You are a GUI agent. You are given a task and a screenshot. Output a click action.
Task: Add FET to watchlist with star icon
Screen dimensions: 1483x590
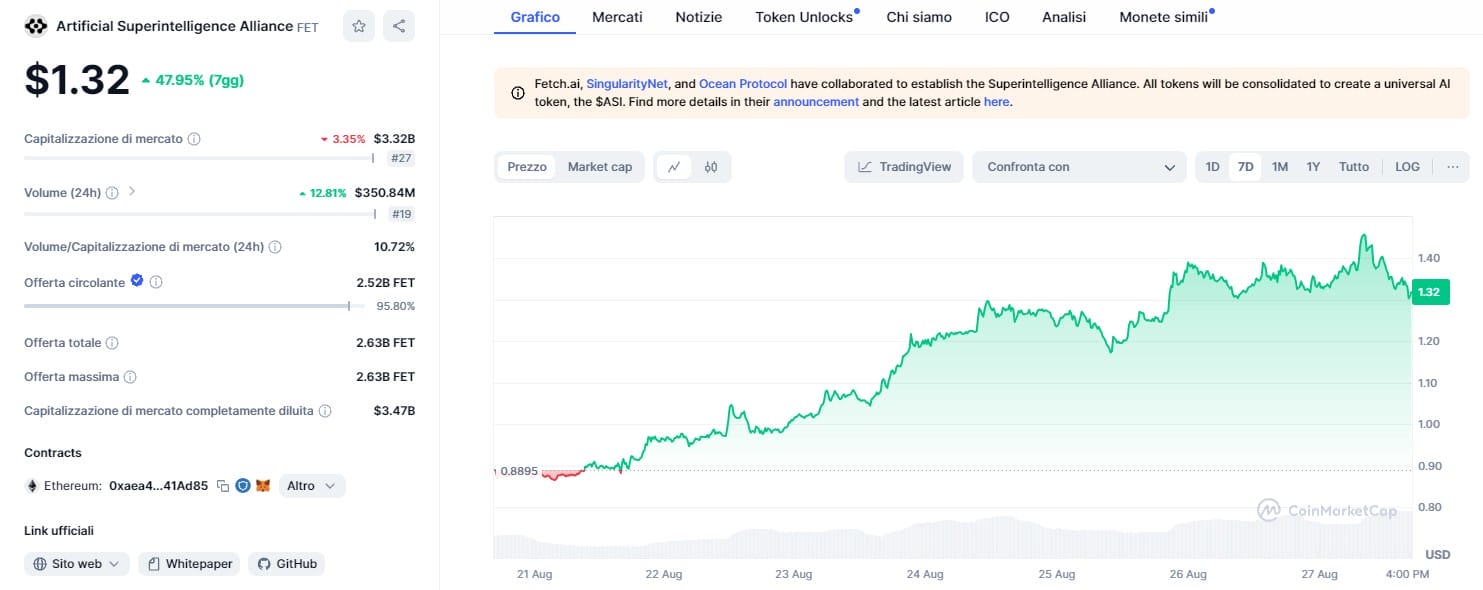(359, 26)
